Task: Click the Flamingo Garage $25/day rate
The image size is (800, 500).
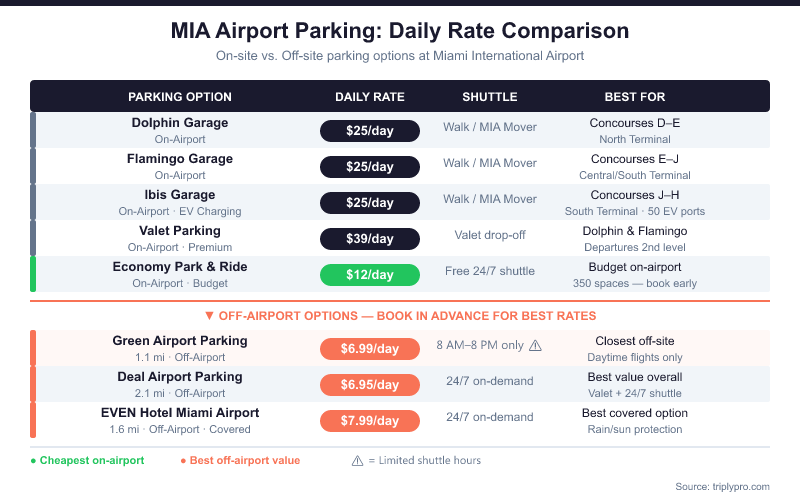Action: (x=370, y=167)
